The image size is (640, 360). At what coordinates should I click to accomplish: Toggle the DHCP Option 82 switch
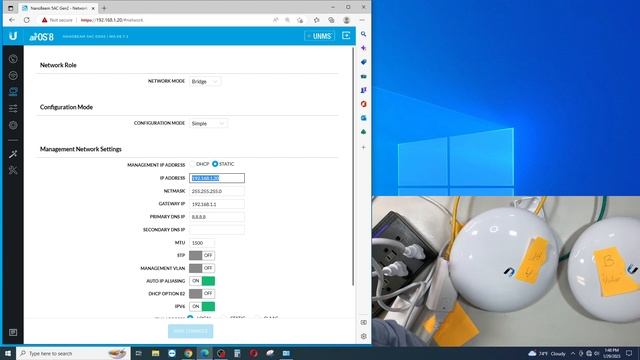click(x=202, y=293)
